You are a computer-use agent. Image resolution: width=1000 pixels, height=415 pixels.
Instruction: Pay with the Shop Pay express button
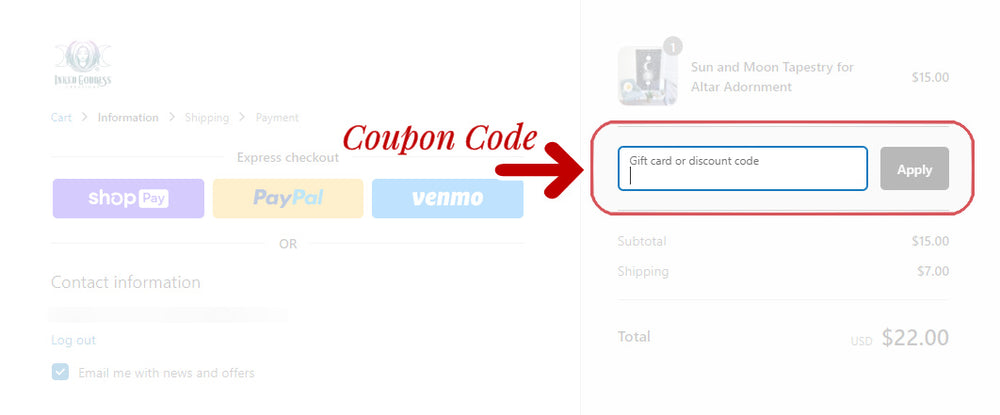click(128, 198)
